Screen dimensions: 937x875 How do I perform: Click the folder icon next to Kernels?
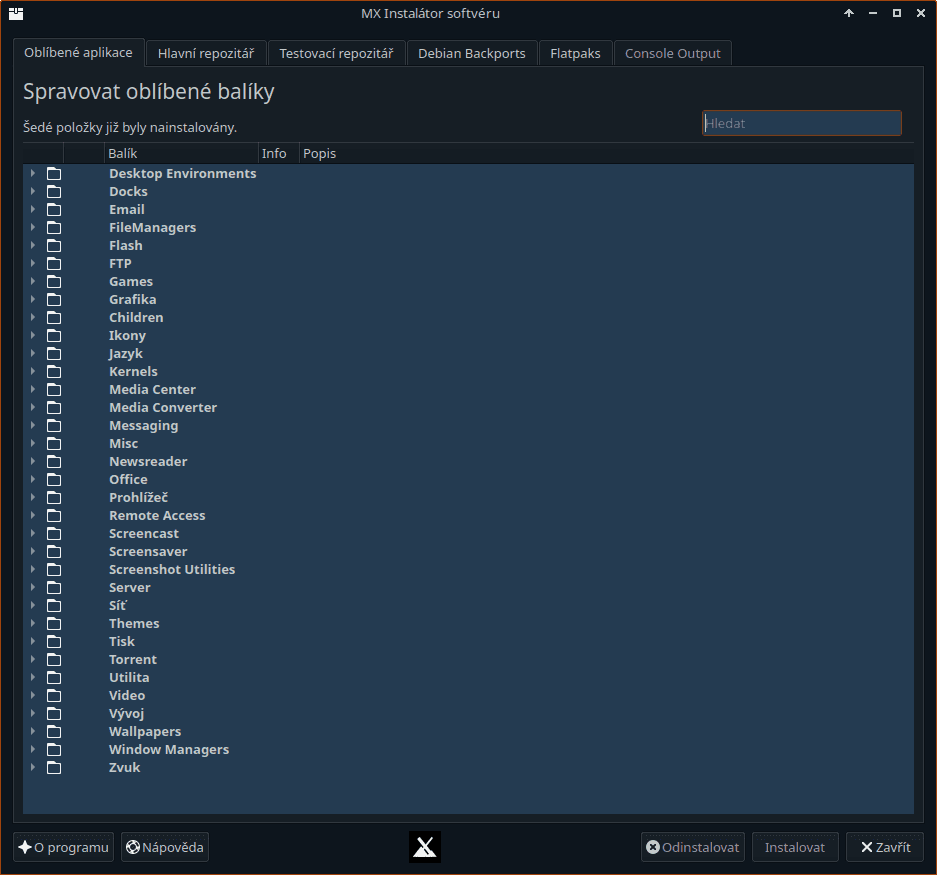tap(53, 371)
